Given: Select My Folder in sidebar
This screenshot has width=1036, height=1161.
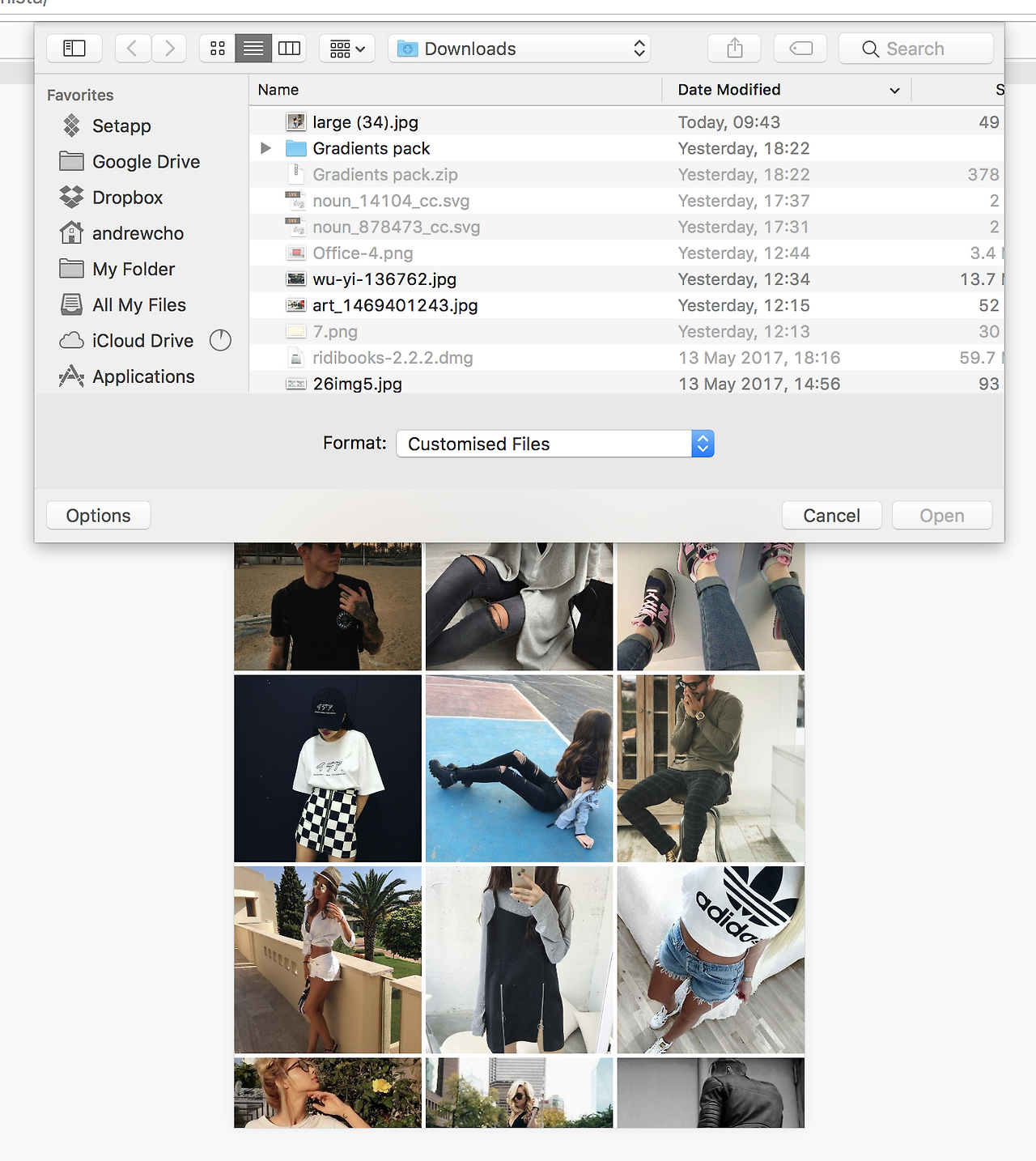Looking at the screenshot, I should [134, 269].
